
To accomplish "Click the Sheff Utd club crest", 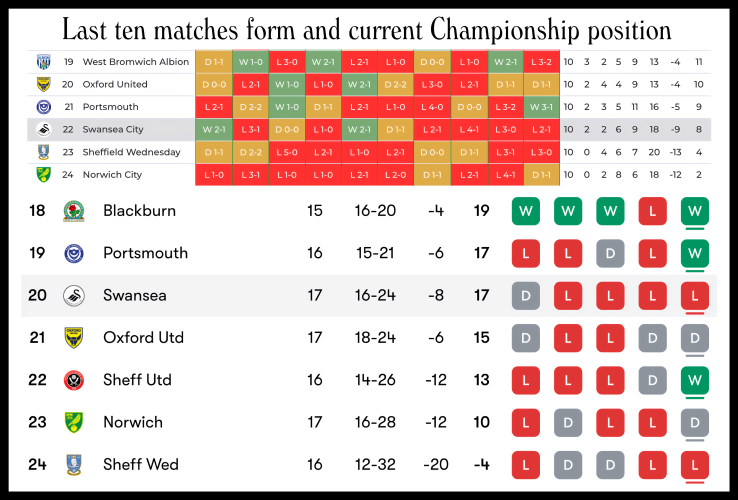I will pyautogui.click(x=73, y=380).
